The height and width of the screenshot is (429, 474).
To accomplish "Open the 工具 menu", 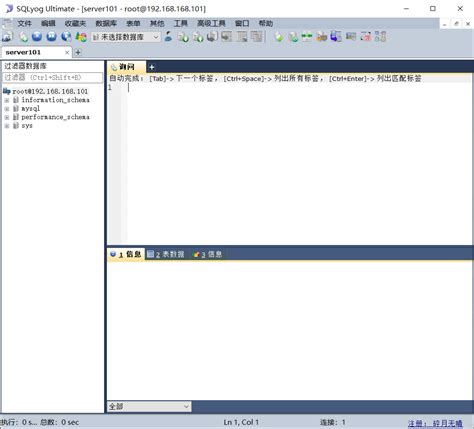I will (180, 23).
